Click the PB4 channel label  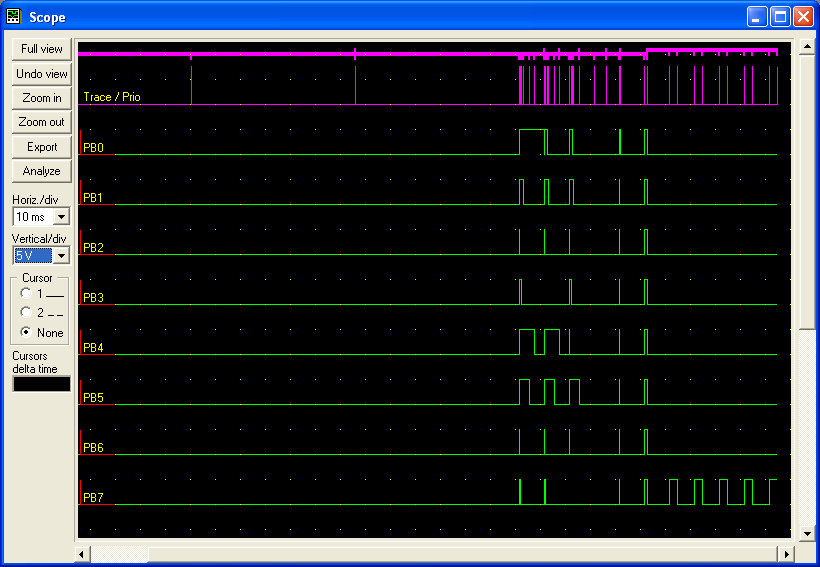[93, 348]
